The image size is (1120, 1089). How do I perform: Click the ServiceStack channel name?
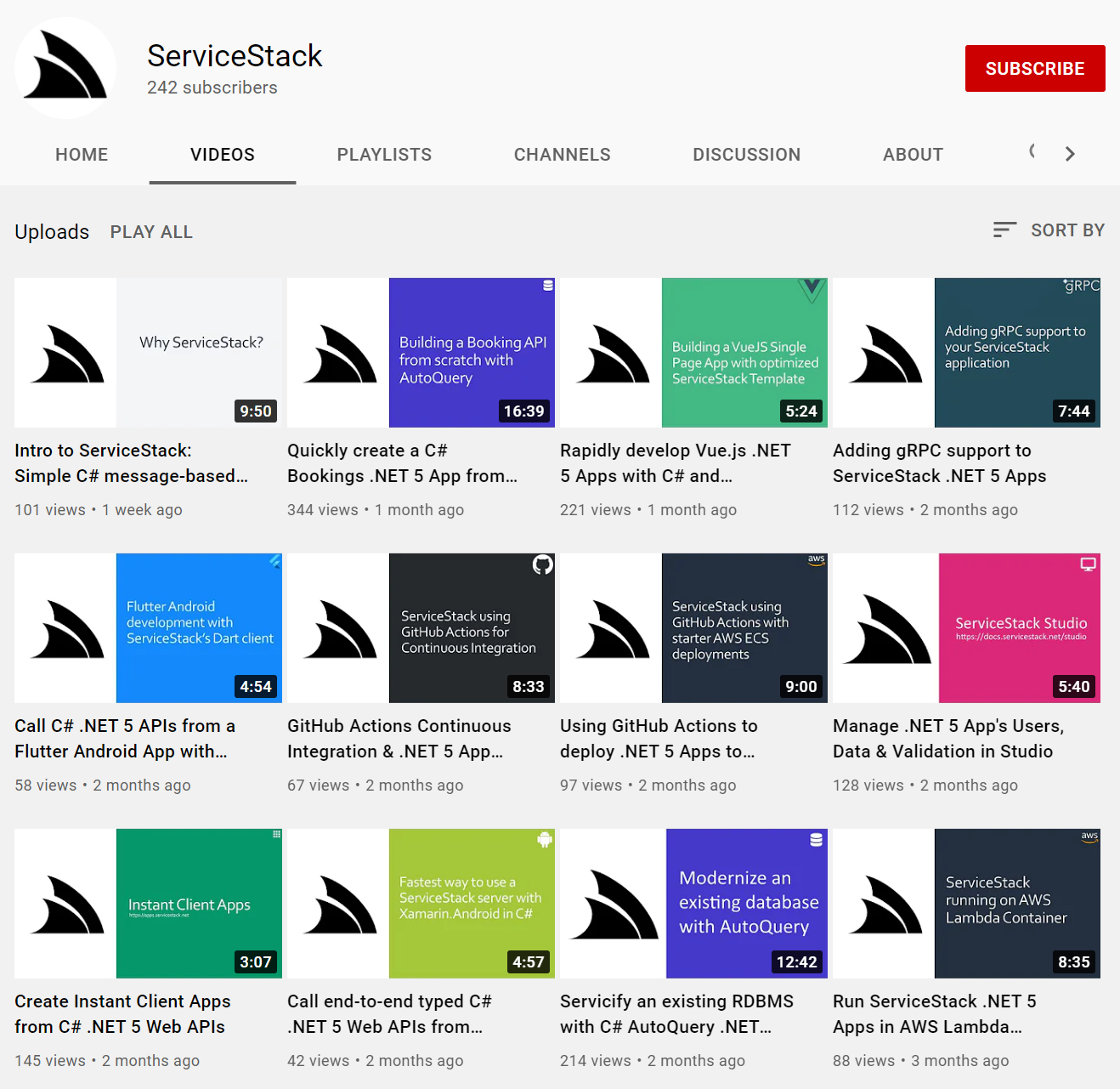click(x=235, y=56)
